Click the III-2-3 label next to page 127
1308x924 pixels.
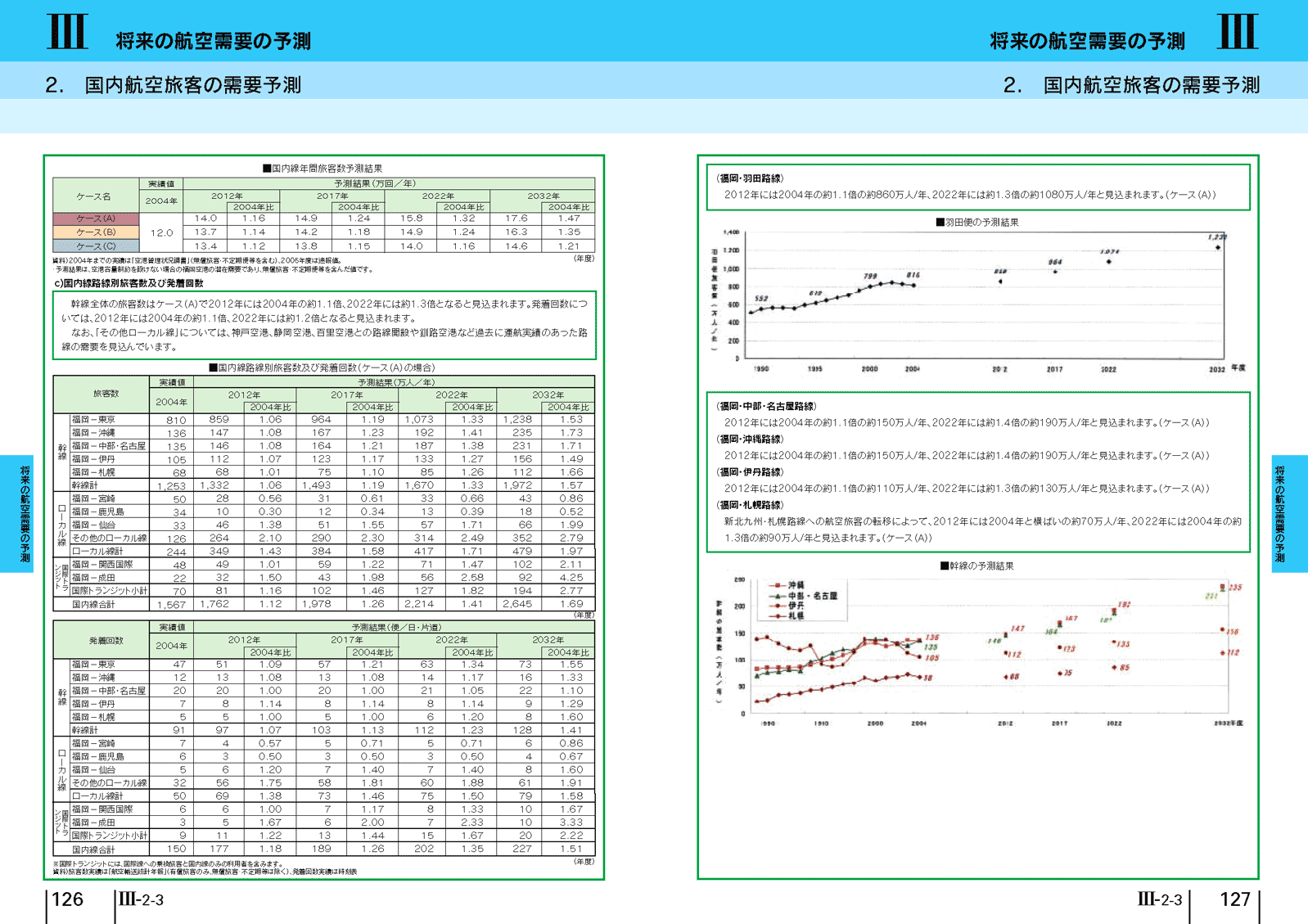pos(1160,899)
